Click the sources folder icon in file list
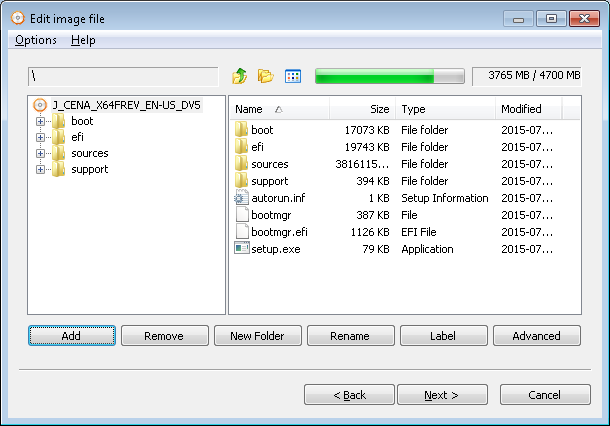This screenshot has width=610, height=426. coord(241,163)
